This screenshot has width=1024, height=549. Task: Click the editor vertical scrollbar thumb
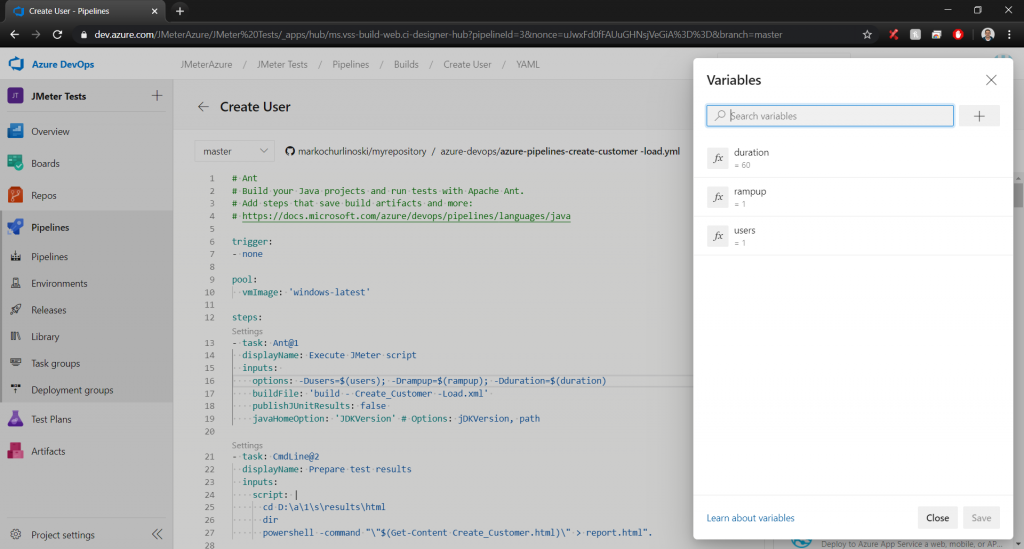(x=1018, y=195)
